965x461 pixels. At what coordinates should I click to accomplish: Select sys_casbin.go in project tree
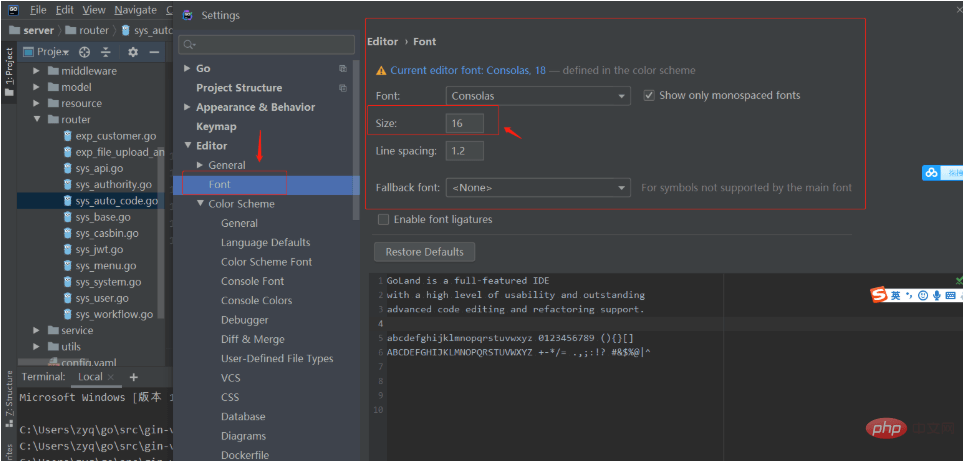pos(107,233)
